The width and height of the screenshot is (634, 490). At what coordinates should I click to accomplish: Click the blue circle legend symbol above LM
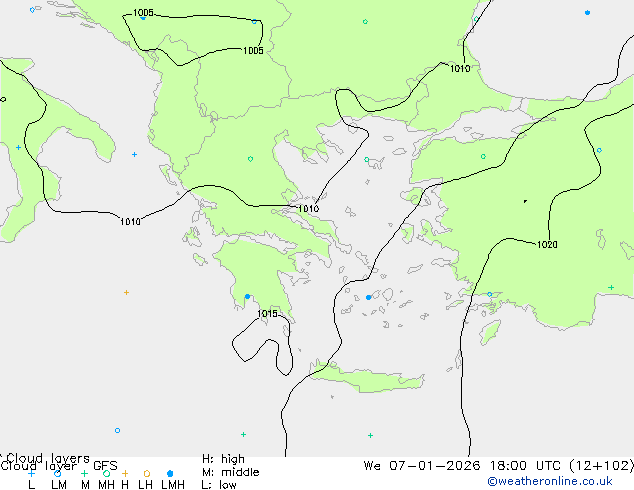coord(58,473)
